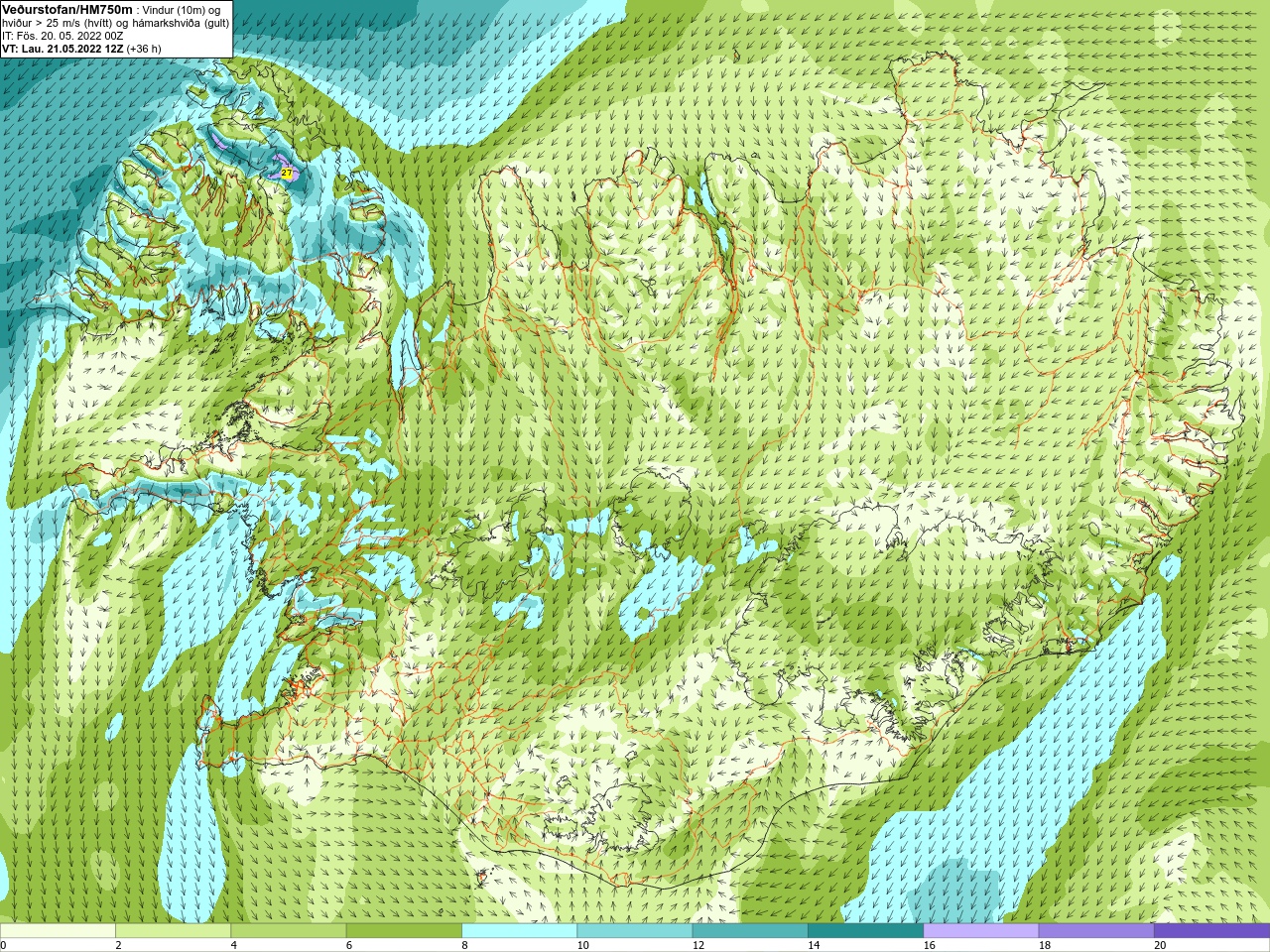Viewport: 1270px width, 952px height.
Task: Click the 10–12 m/s turquoise legend swatch
Action: [x=635, y=931]
